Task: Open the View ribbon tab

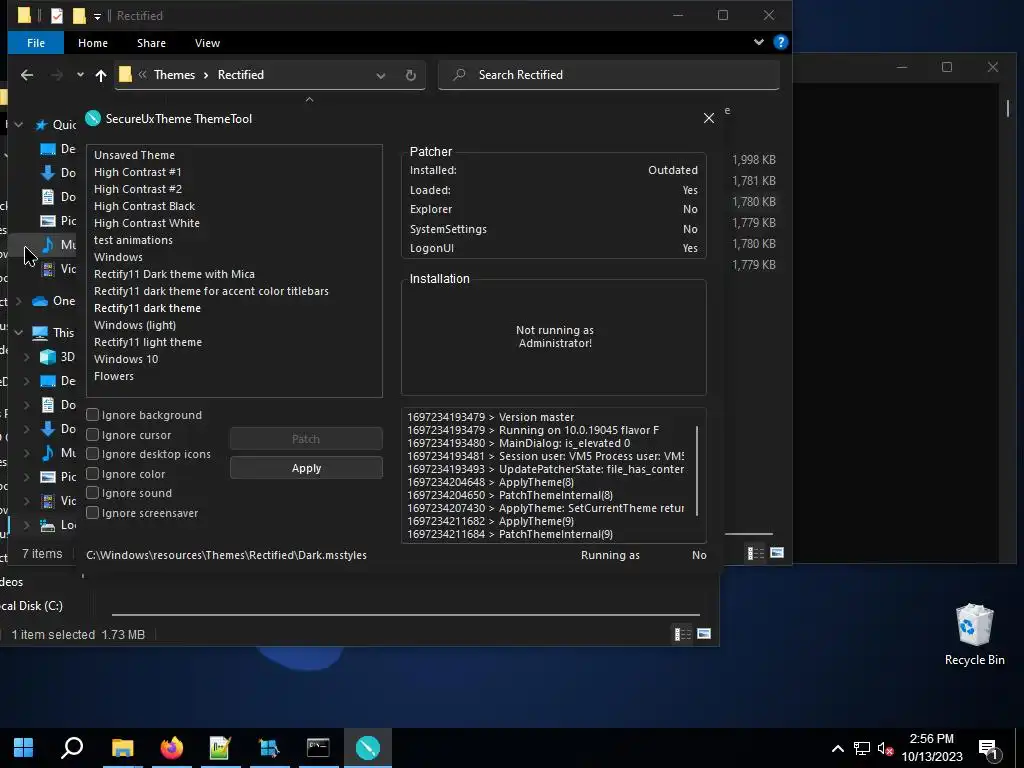Action: tap(207, 42)
